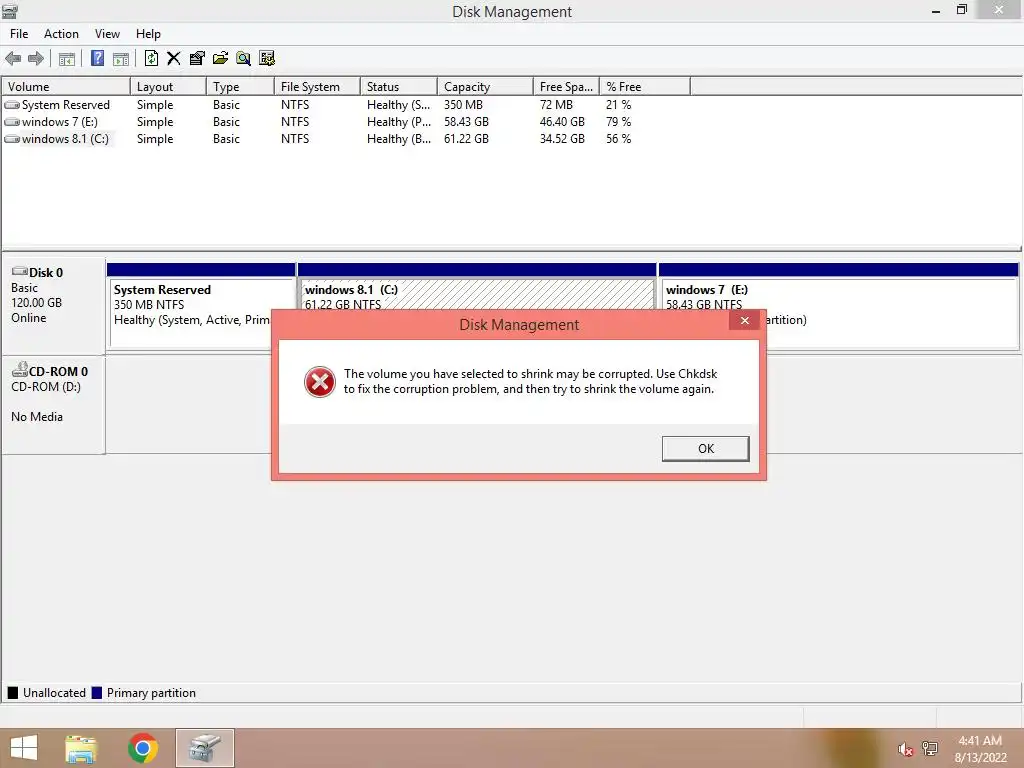Click the red error icon in the dialog

320,382
